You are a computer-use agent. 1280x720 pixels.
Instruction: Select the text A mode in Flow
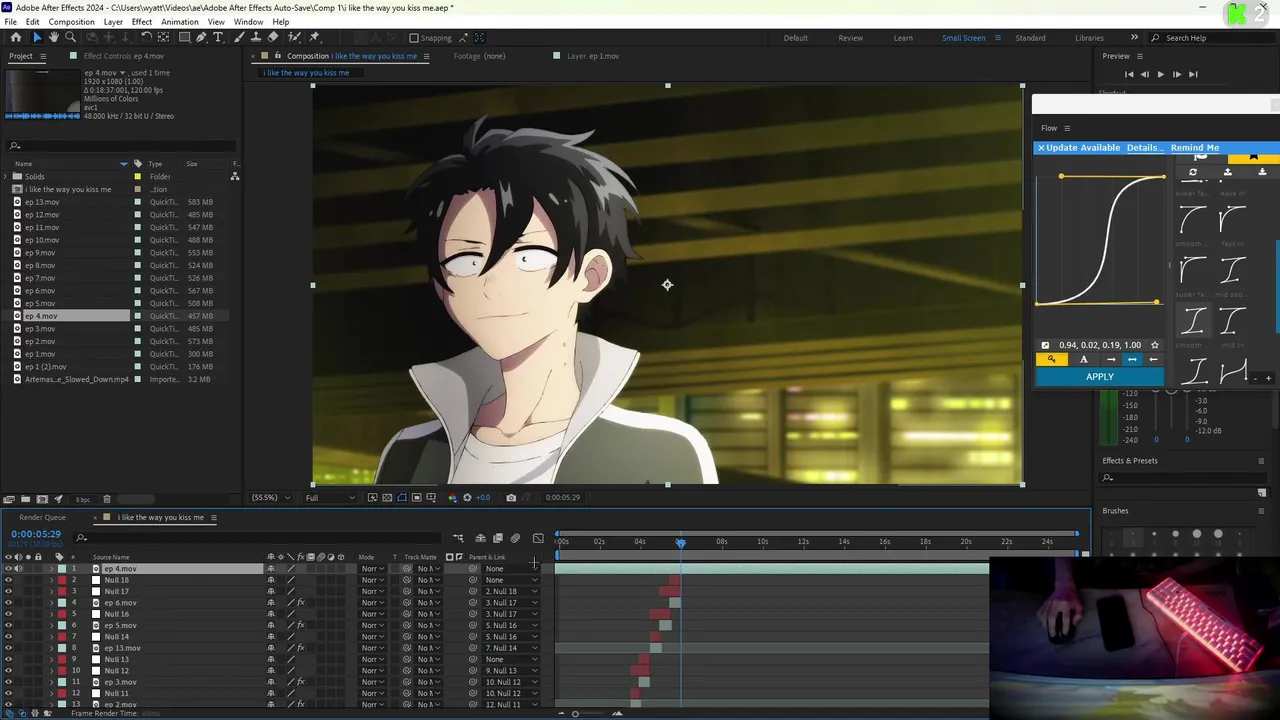point(1083,359)
